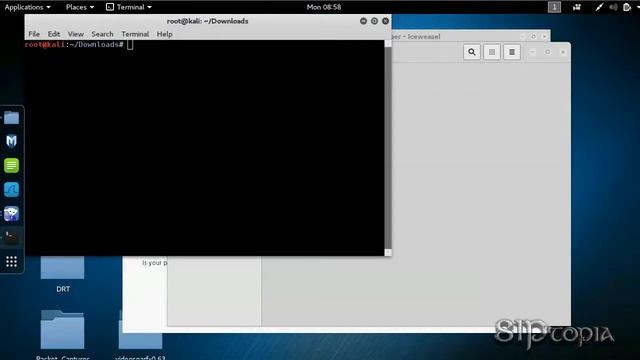This screenshot has height=360, width=640.
Task: Click the terminal title root@kali: ~/Downloads
Action: [x=207, y=21]
